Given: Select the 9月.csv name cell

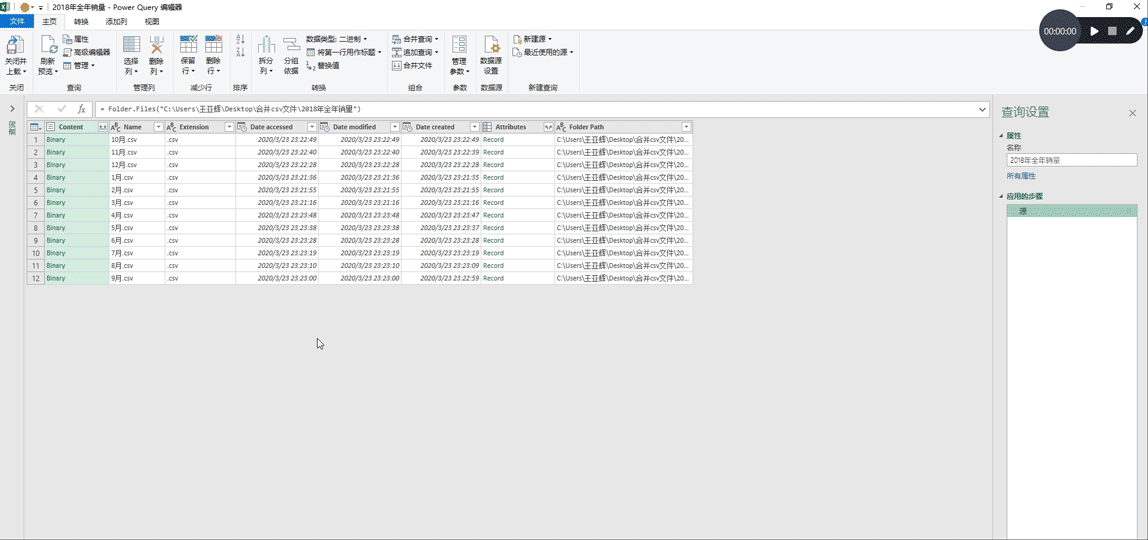Looking at the screenshot, I should pyautogui.click(x=137, y=278).
